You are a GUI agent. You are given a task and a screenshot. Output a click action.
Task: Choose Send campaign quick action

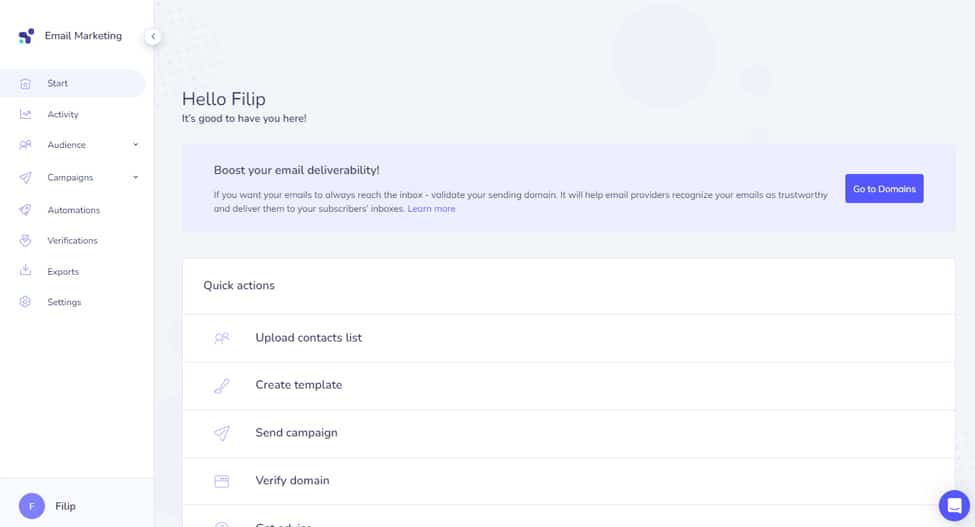[x=568, y=433]
